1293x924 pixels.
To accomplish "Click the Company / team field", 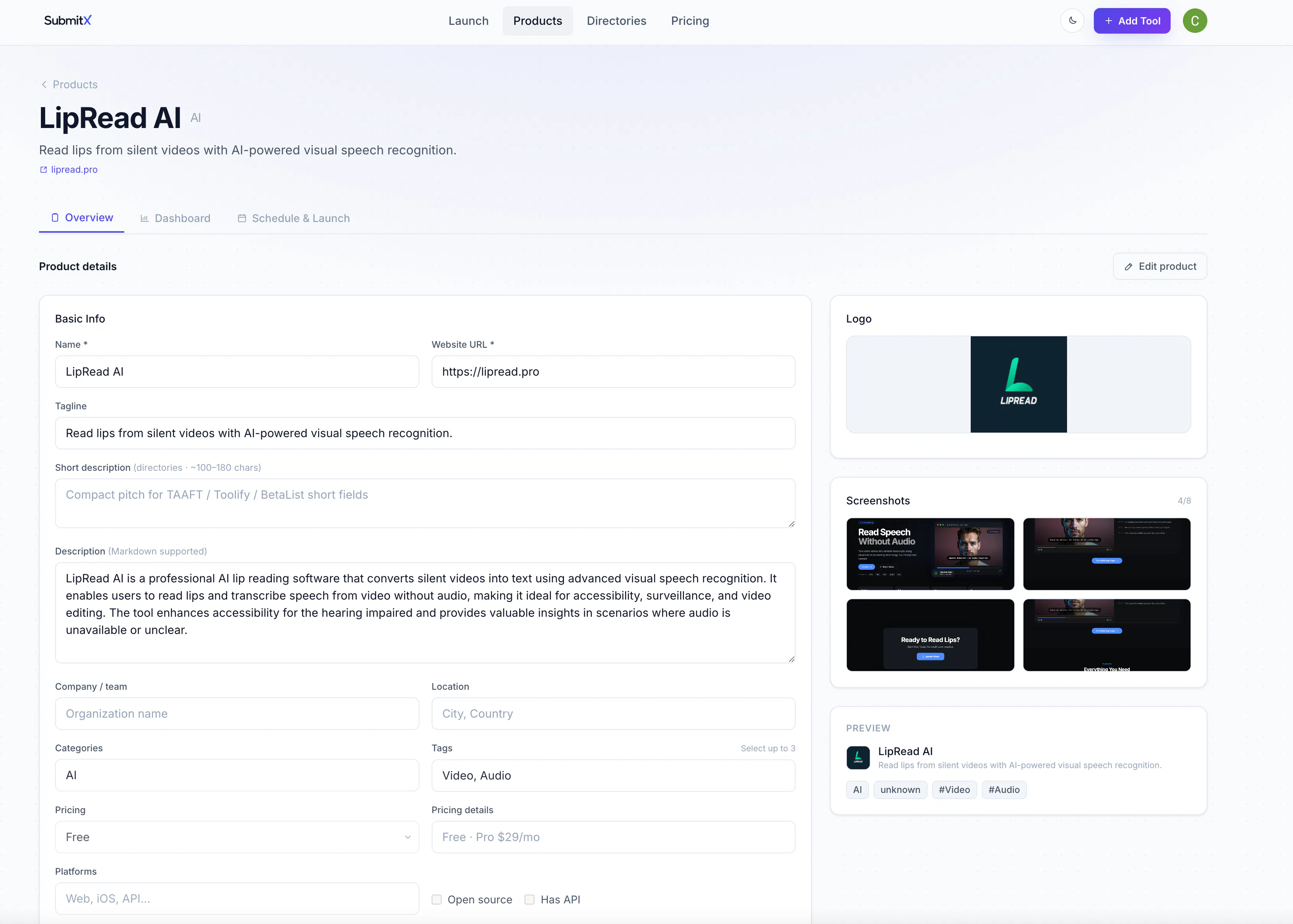I will pyautogui.click(x=237, y=713).
